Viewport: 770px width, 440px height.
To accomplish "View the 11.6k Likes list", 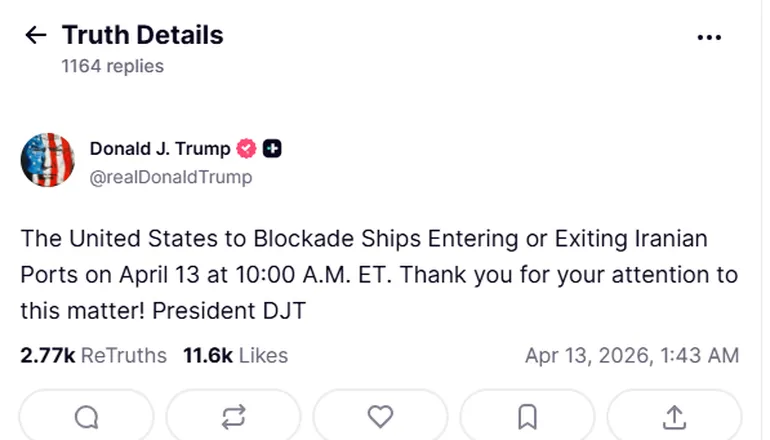I will [x=235, y=355].
